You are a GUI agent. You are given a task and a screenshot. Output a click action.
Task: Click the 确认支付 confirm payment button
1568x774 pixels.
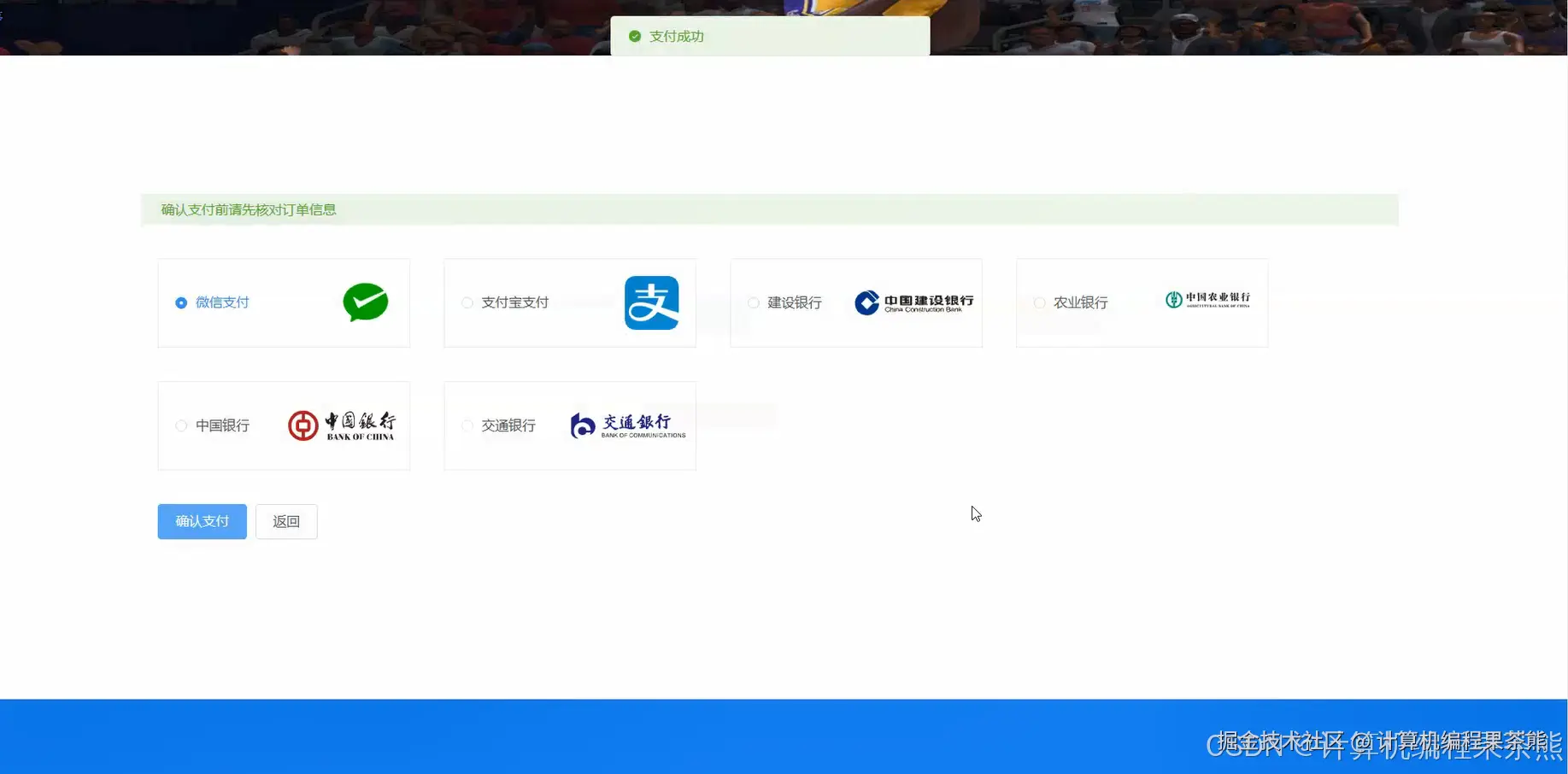point(202,521)
